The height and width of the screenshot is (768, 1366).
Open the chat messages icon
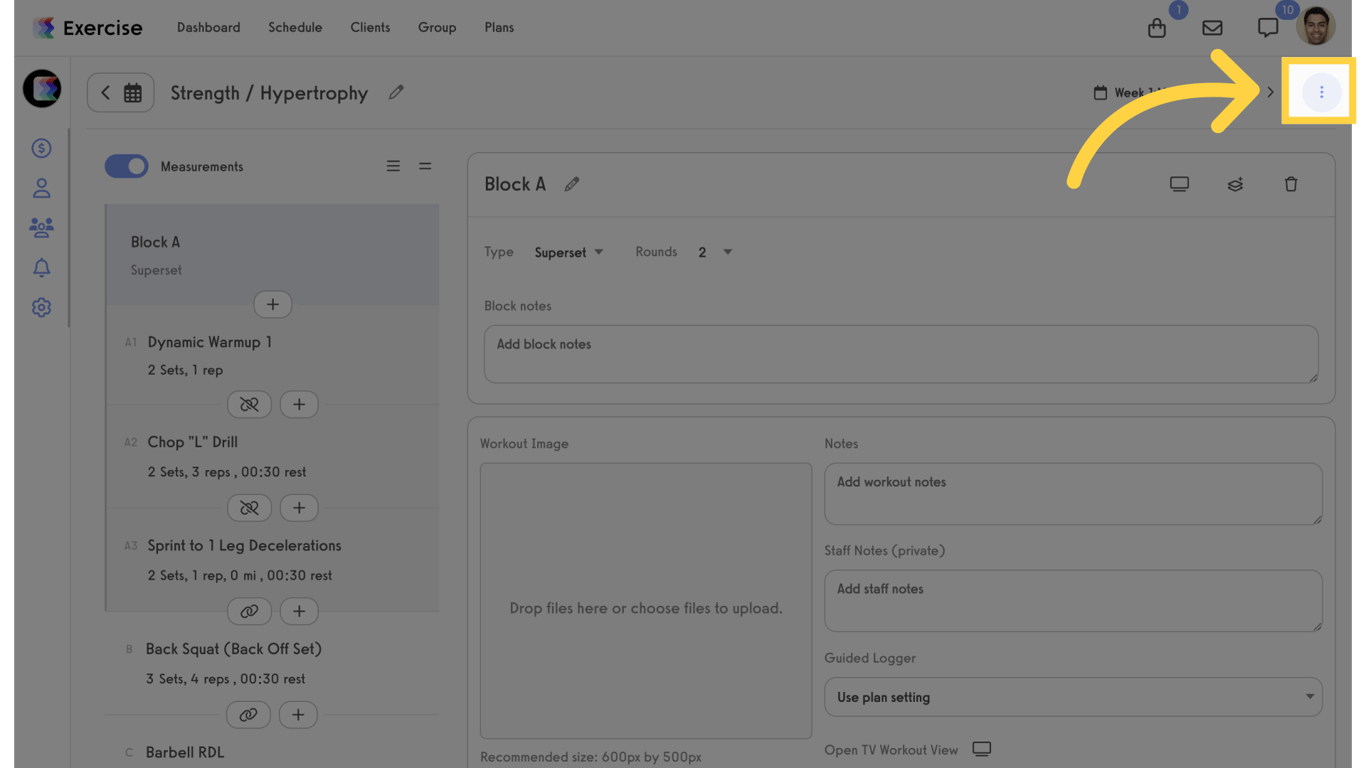point(1268,28)
